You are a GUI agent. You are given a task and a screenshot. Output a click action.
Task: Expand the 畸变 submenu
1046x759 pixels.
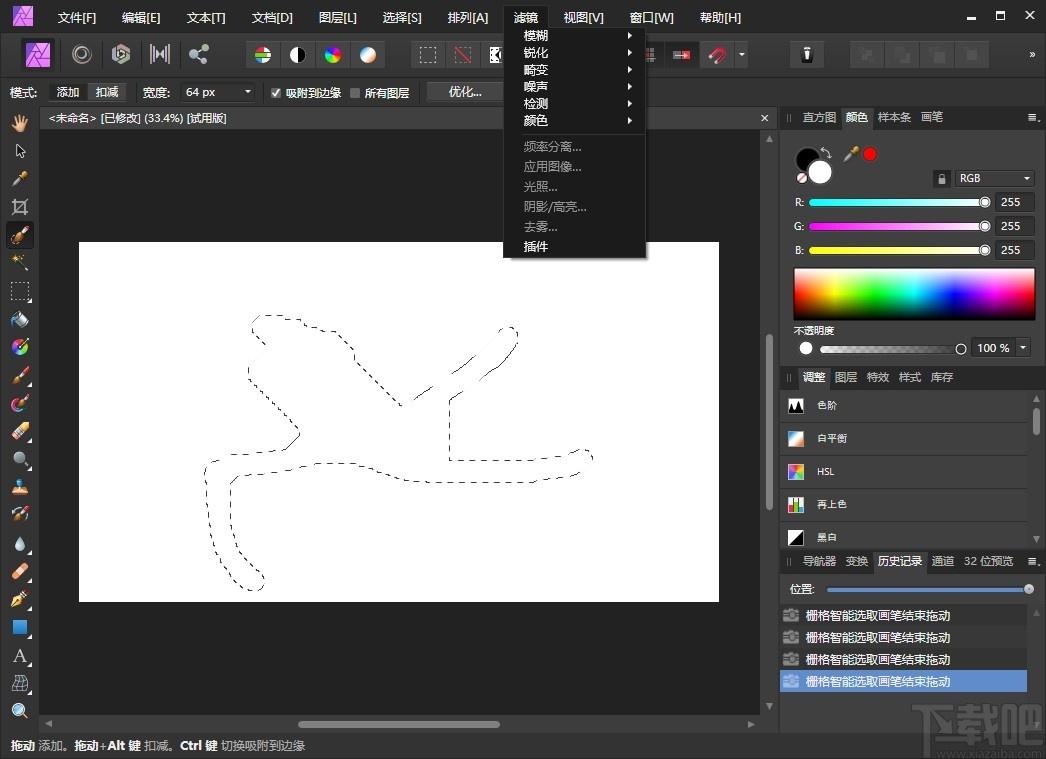tap(574, 69)
